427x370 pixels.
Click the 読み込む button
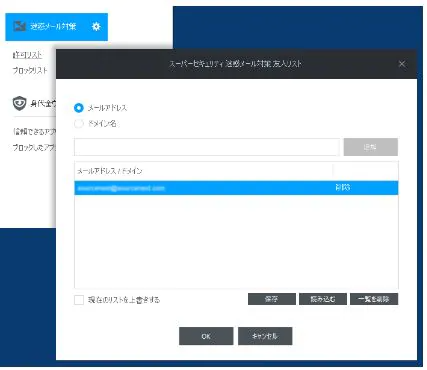(x=323, y=299)
